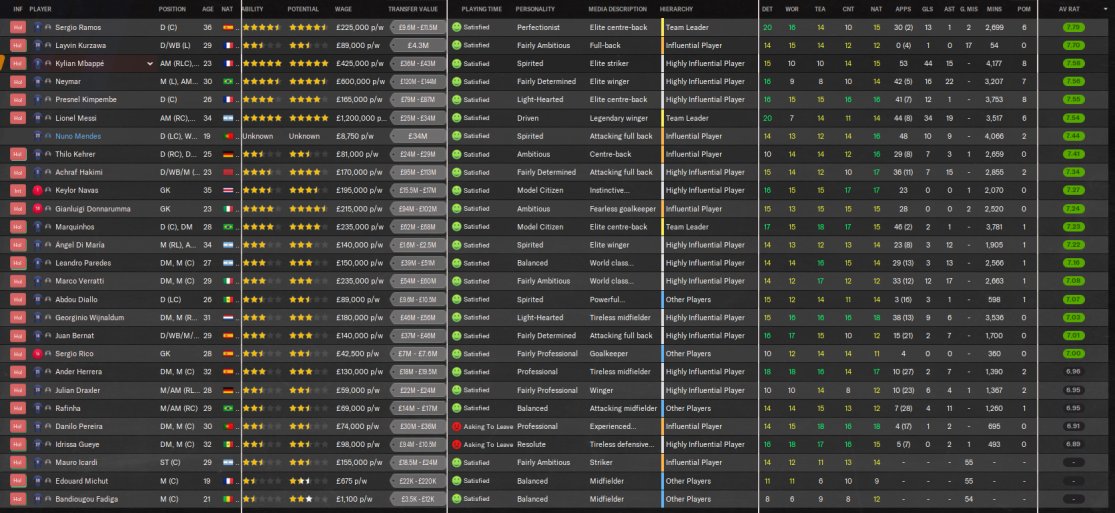Click the shirt icon beside Nuno Mendes
The height and width of the screenshot is (513, 1115).
click(x=38, y=136)
